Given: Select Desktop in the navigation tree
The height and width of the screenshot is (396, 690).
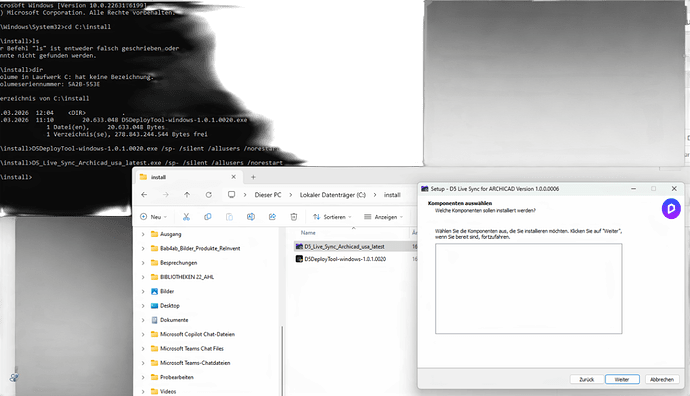Looking at the screenshot, I should click(x=169, y=306).
